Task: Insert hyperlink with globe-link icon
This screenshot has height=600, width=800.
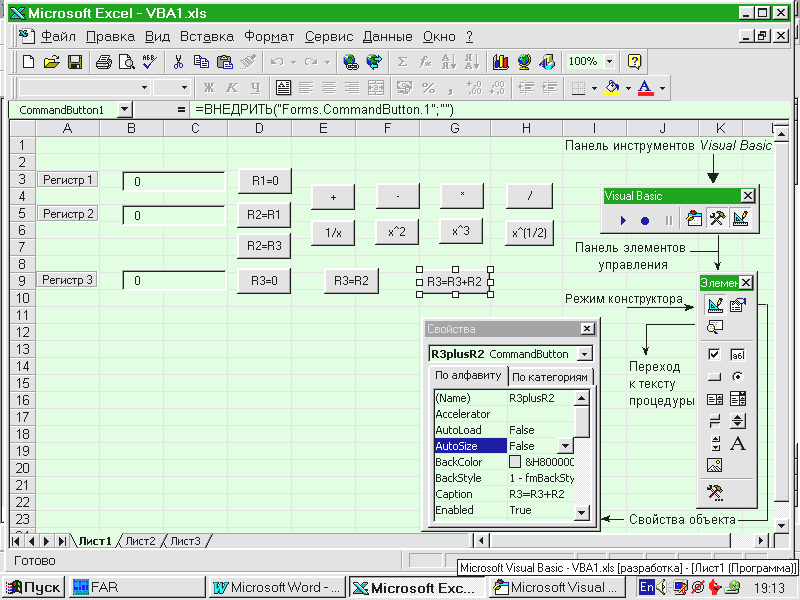Action: [351, 62]
